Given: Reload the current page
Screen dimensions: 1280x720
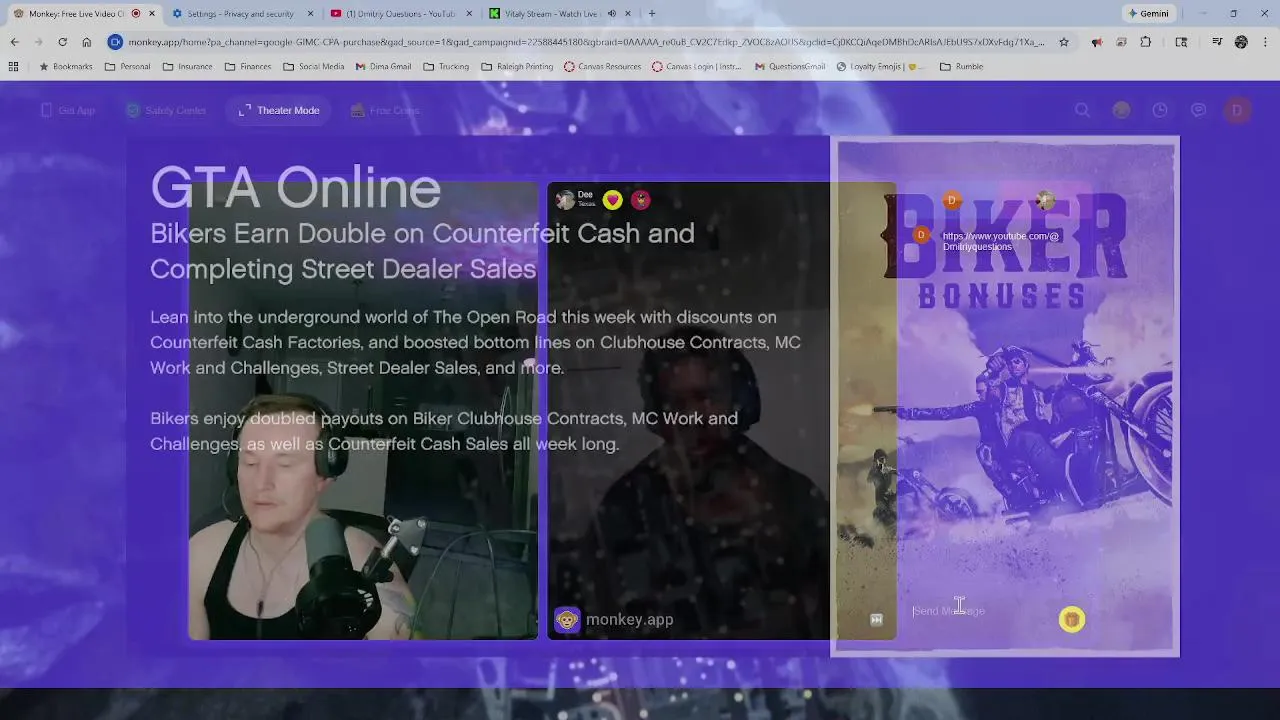Looking at the screenshot, I should click(62, 42).
